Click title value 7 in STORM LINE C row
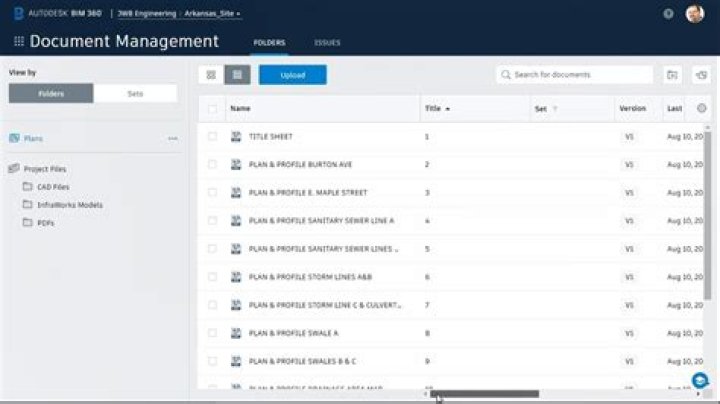 click(x=427, y=305)
